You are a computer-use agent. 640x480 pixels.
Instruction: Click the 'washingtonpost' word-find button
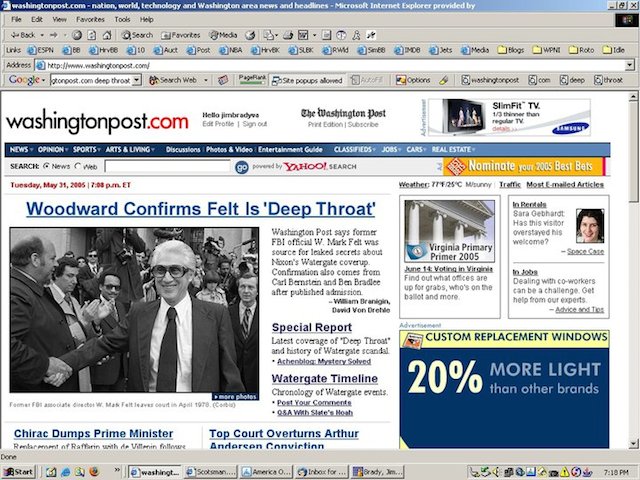point(490,80)
